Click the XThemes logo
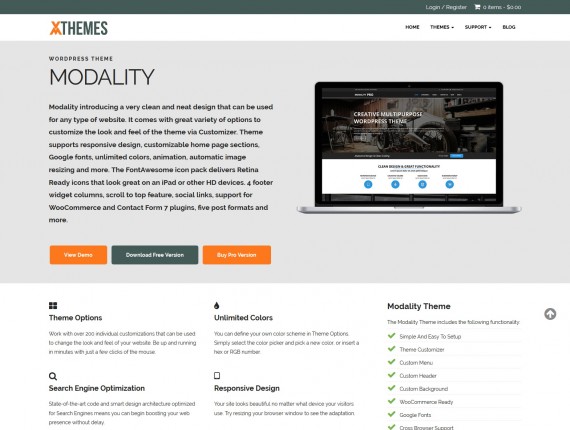The width and height of the screenshot is (570, 430). pyautogui.click(x=79, y=28)
